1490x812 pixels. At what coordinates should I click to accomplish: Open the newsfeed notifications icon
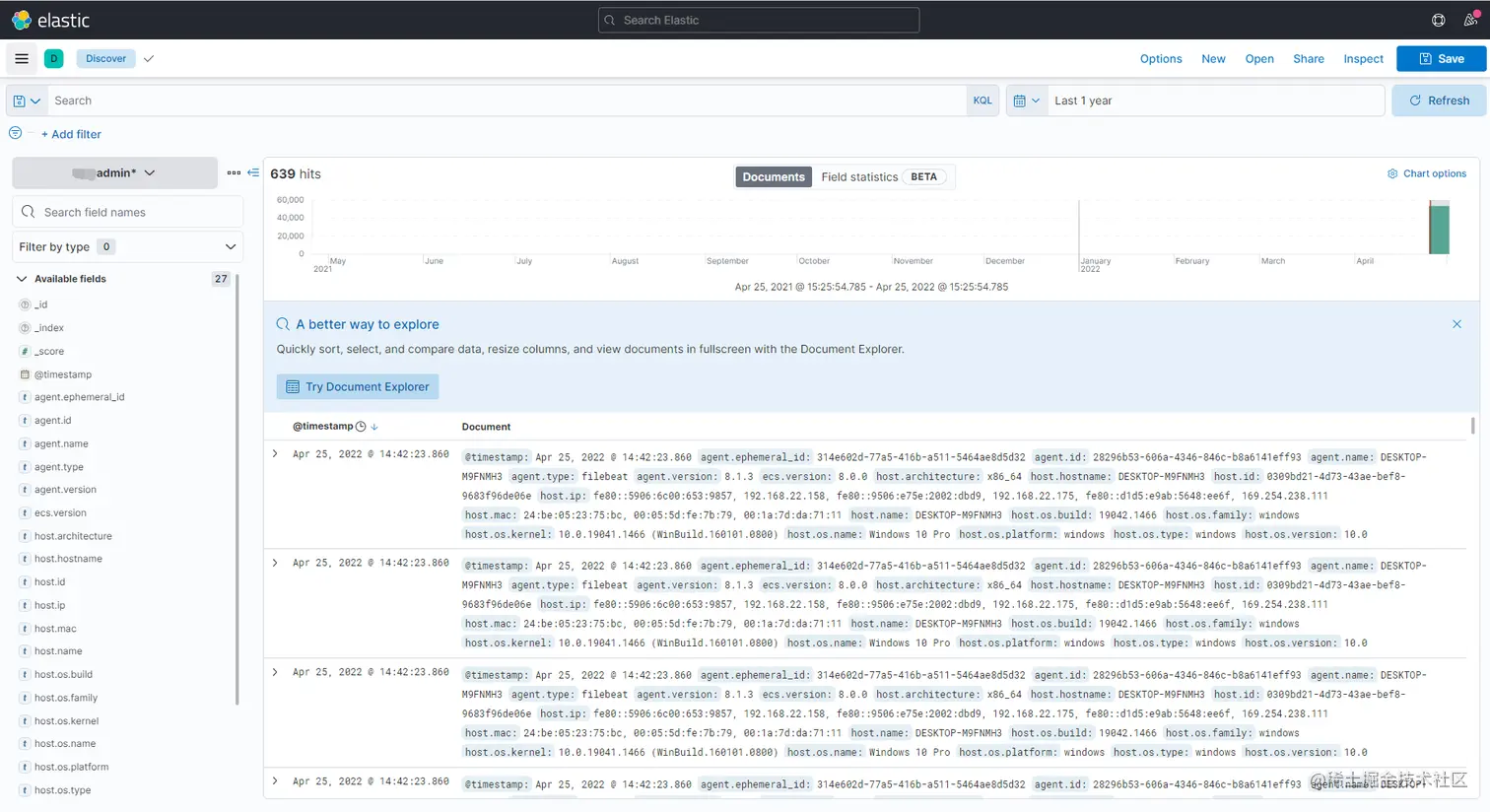[x=1469, y=20]
